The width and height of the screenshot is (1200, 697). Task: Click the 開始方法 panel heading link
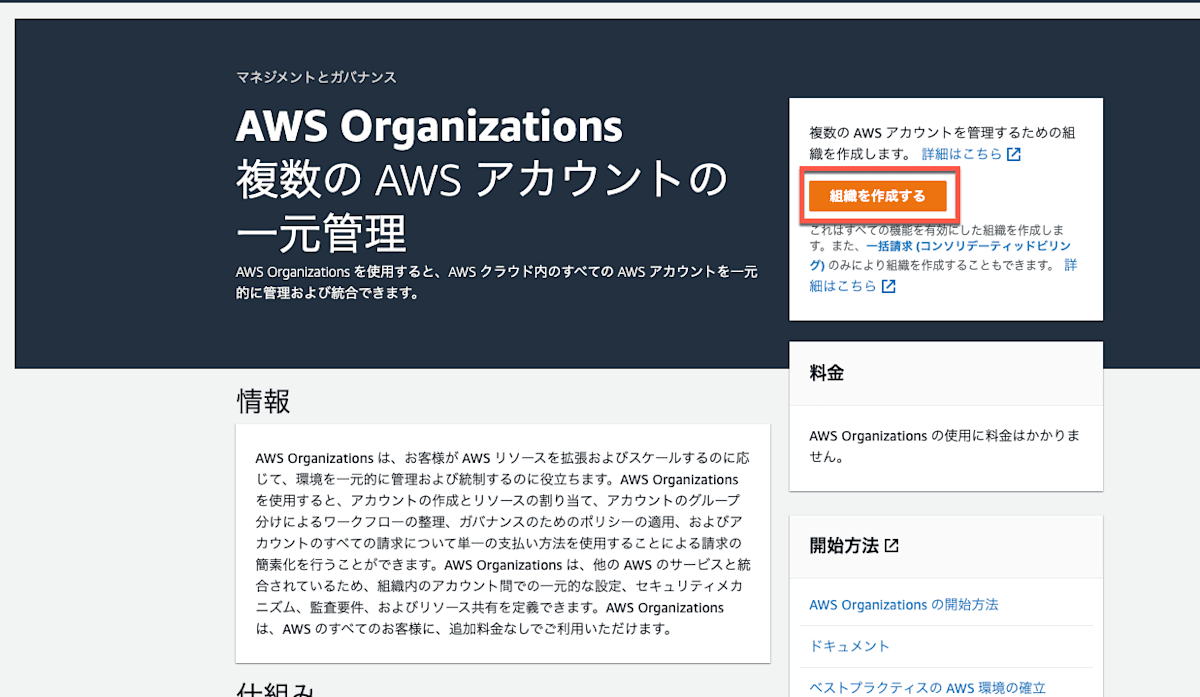point(843,545)
